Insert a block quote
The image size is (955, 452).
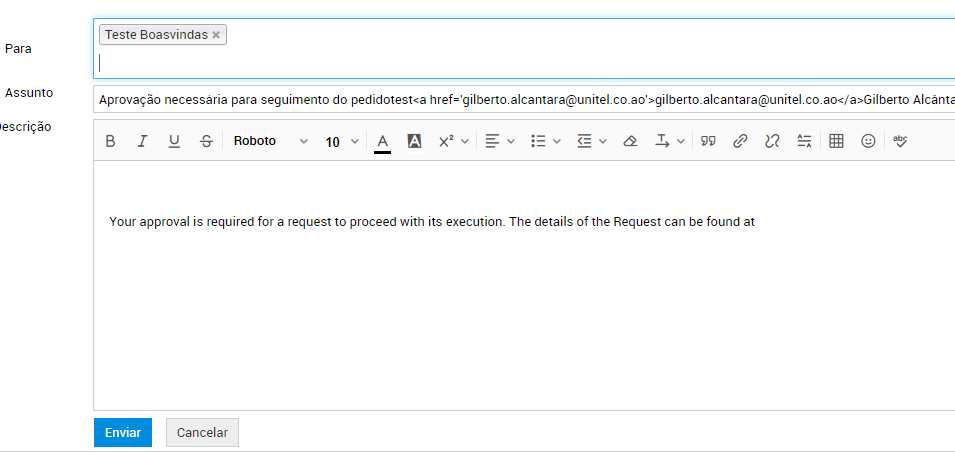708,141
